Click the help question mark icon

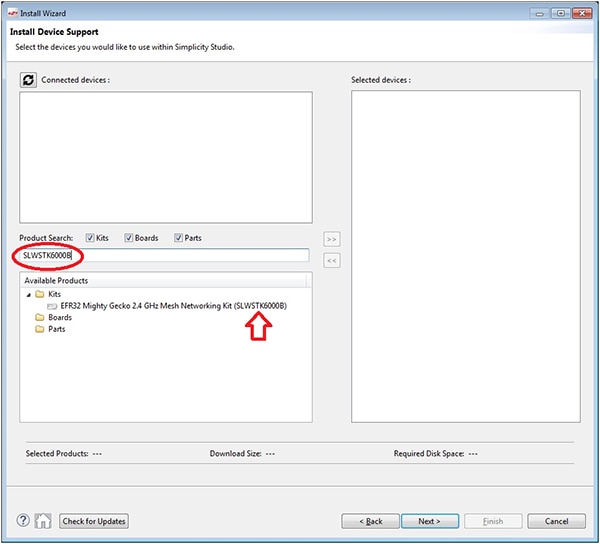(24, 520)
